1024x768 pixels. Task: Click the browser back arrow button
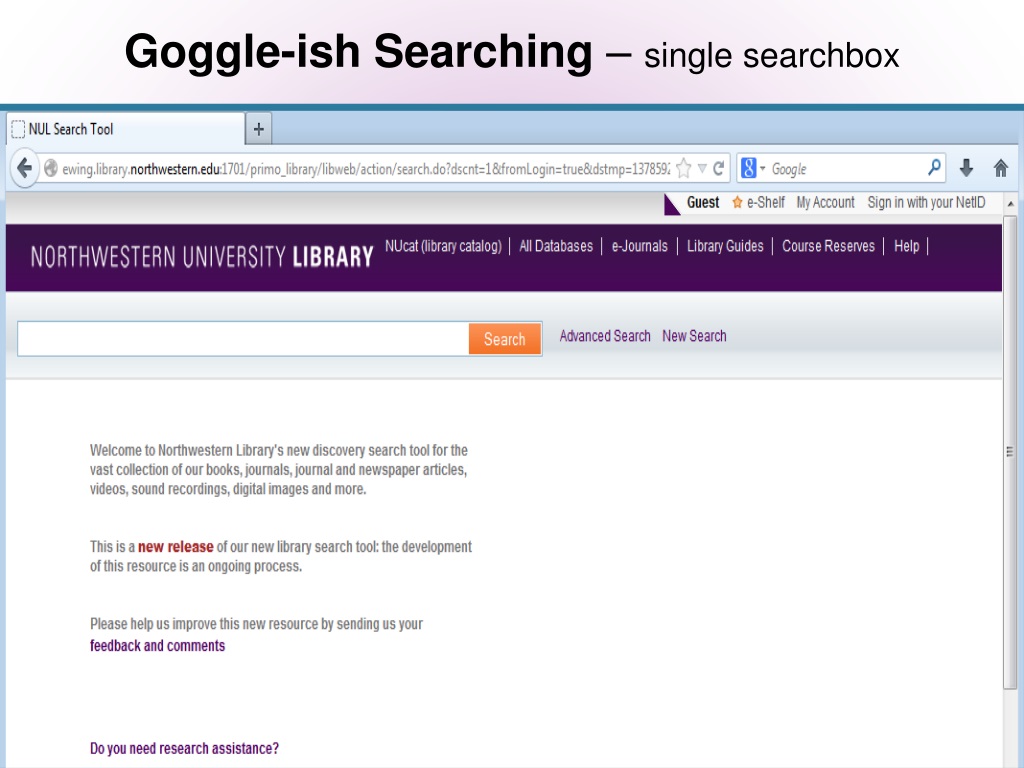24,168
